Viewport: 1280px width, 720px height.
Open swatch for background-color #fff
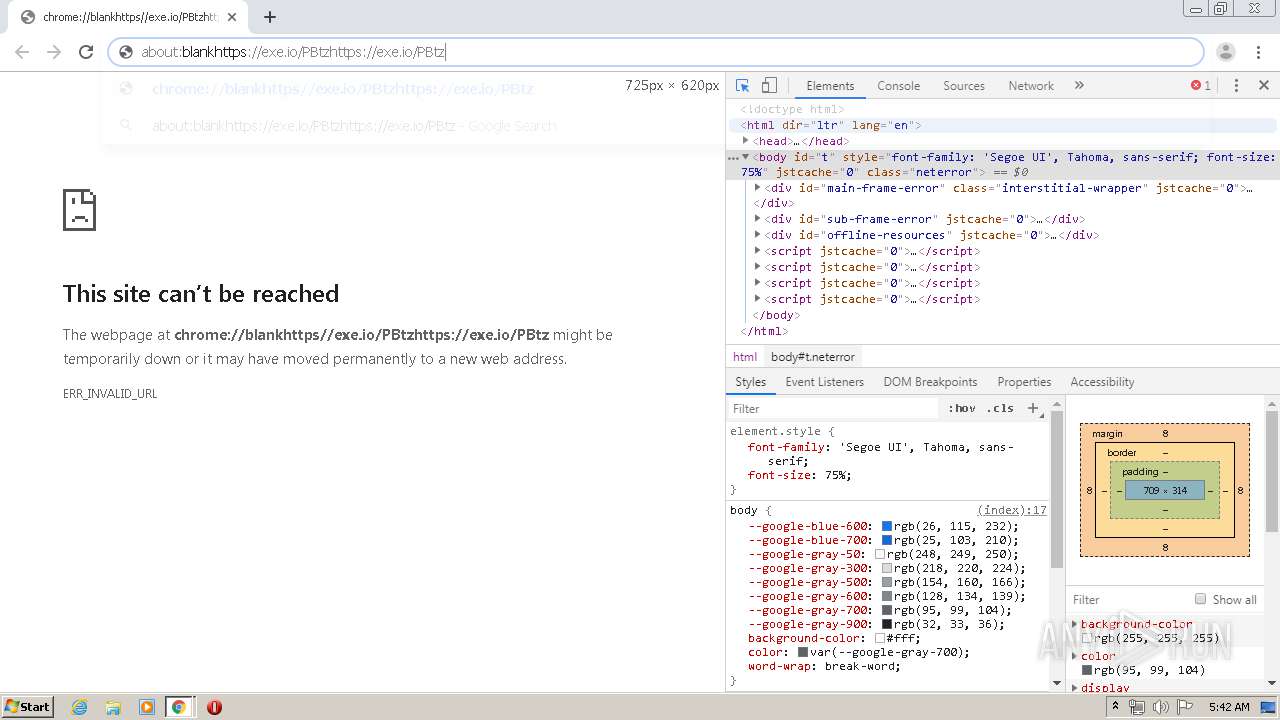pos(880,638)
